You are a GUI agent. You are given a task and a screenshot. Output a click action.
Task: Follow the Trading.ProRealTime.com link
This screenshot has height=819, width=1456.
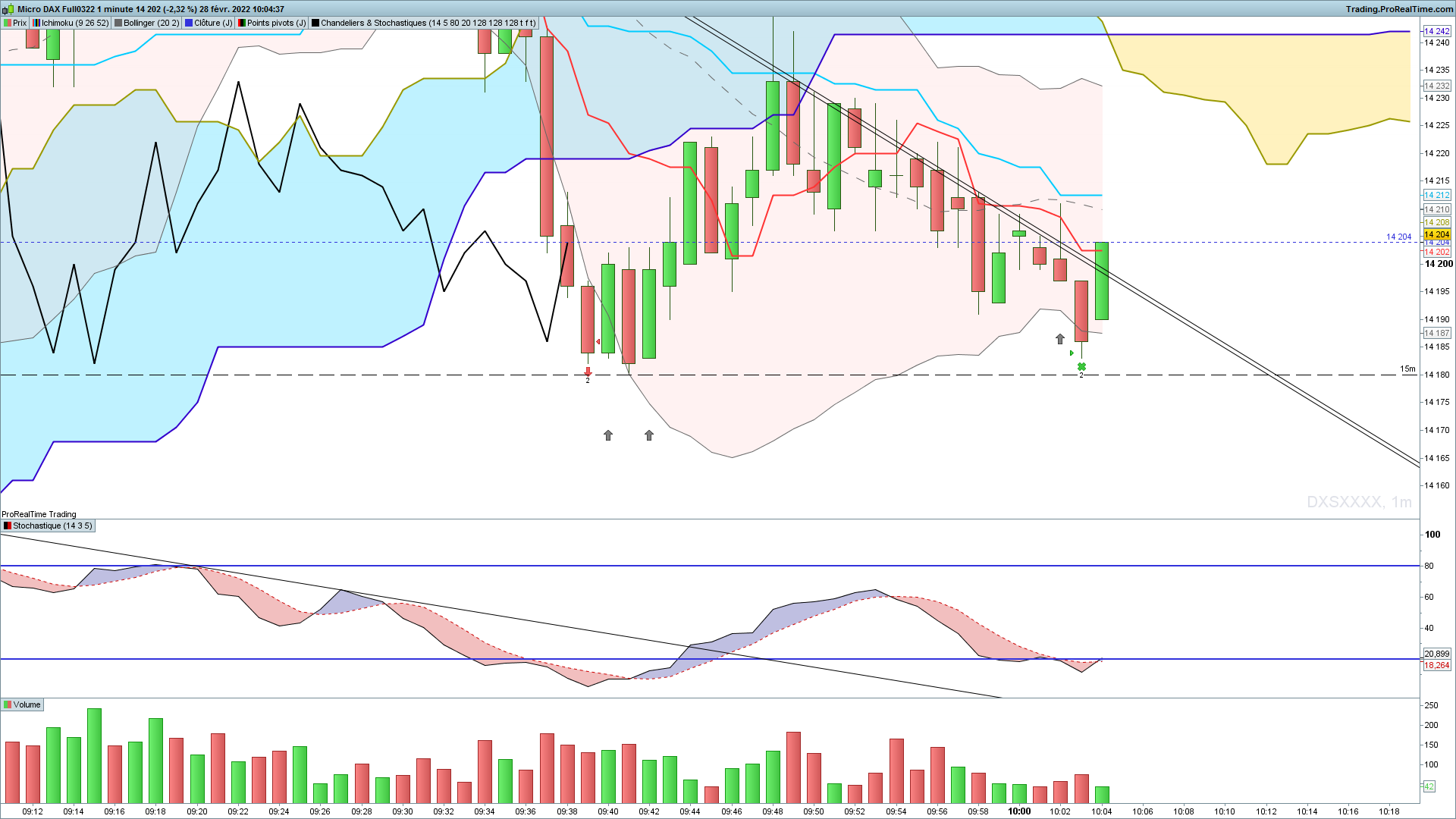[1399, 9]
